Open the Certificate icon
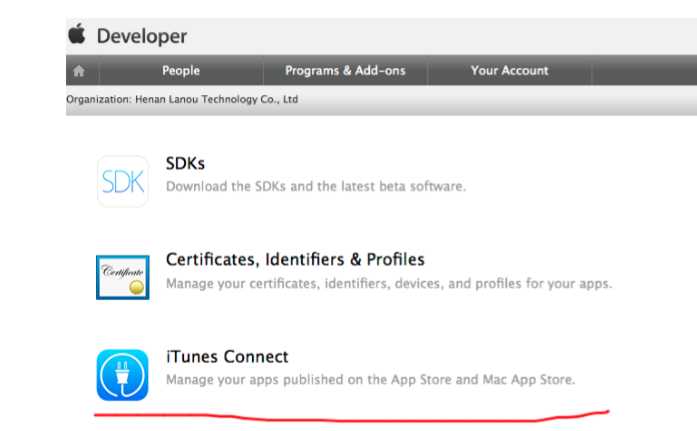This screenshot has width=697, height=431. click(x=123, y=277)
